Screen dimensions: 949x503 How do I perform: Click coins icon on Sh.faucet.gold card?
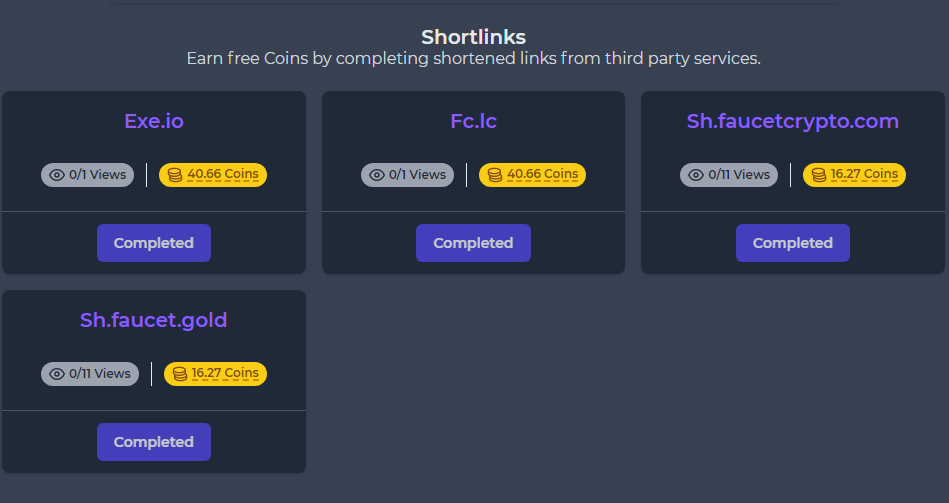tap(180, 374)
